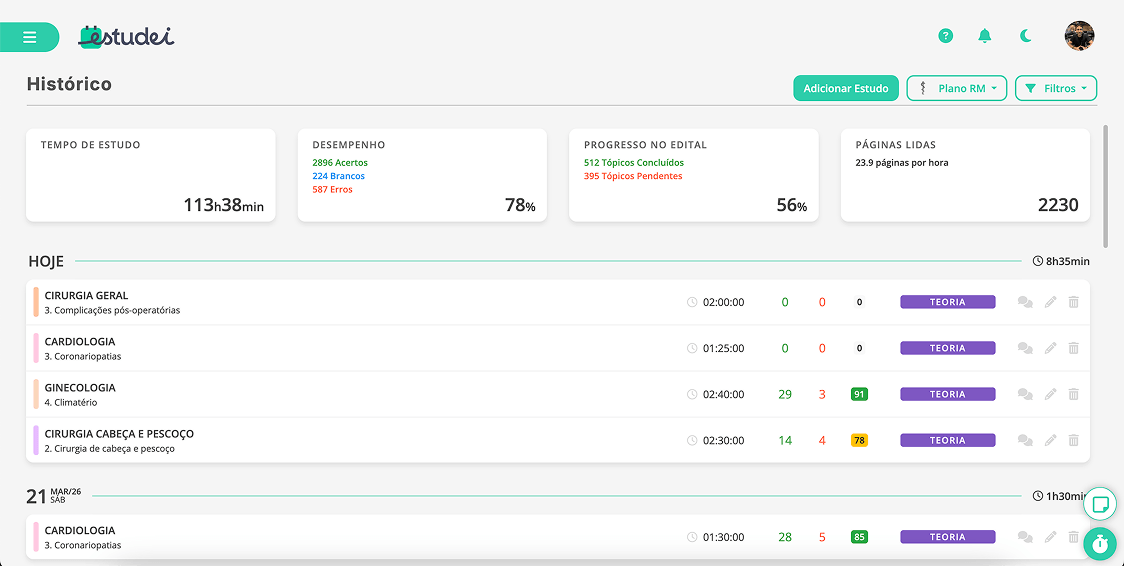The height and width of the screenshot is (566, 1125).
Task: Open the Filtros dropdown
Action: click(x=1055, y=88)
